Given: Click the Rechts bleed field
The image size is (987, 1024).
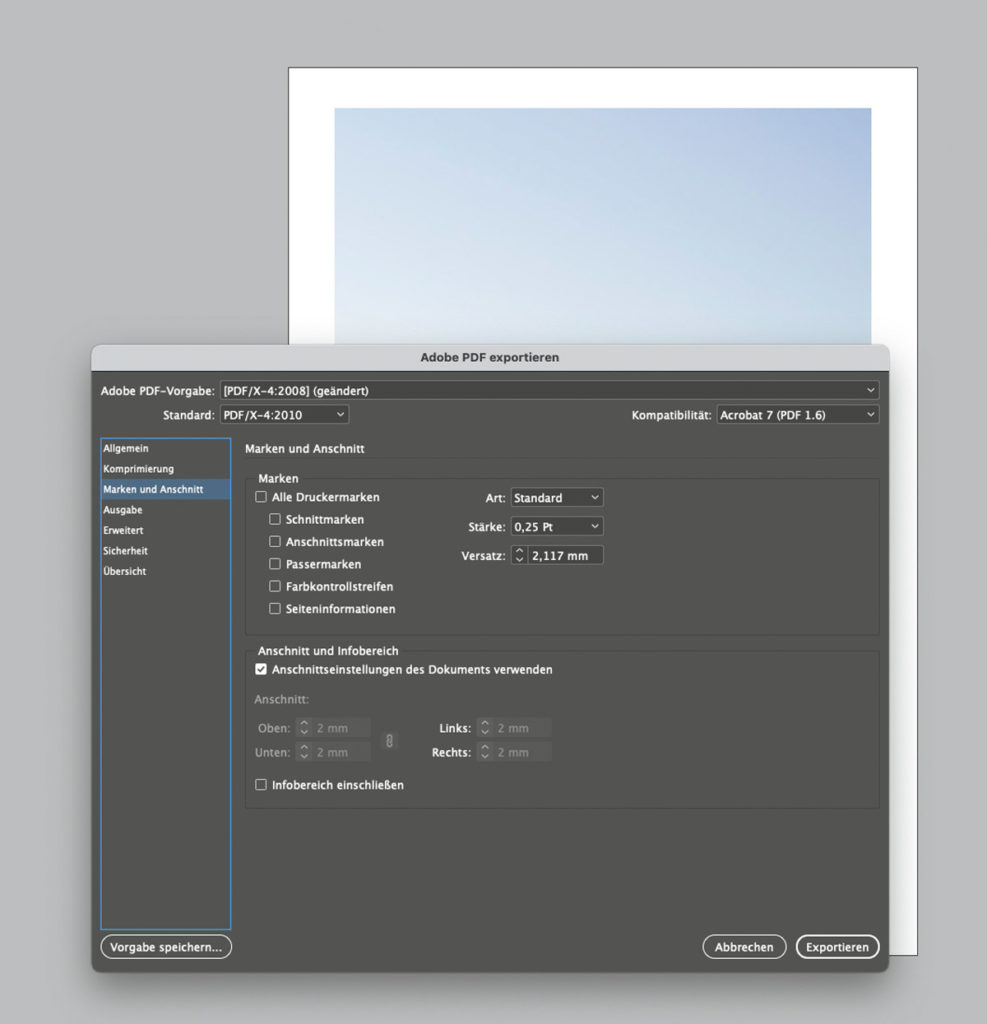Looking at the screenshot, I should [523, 752].
